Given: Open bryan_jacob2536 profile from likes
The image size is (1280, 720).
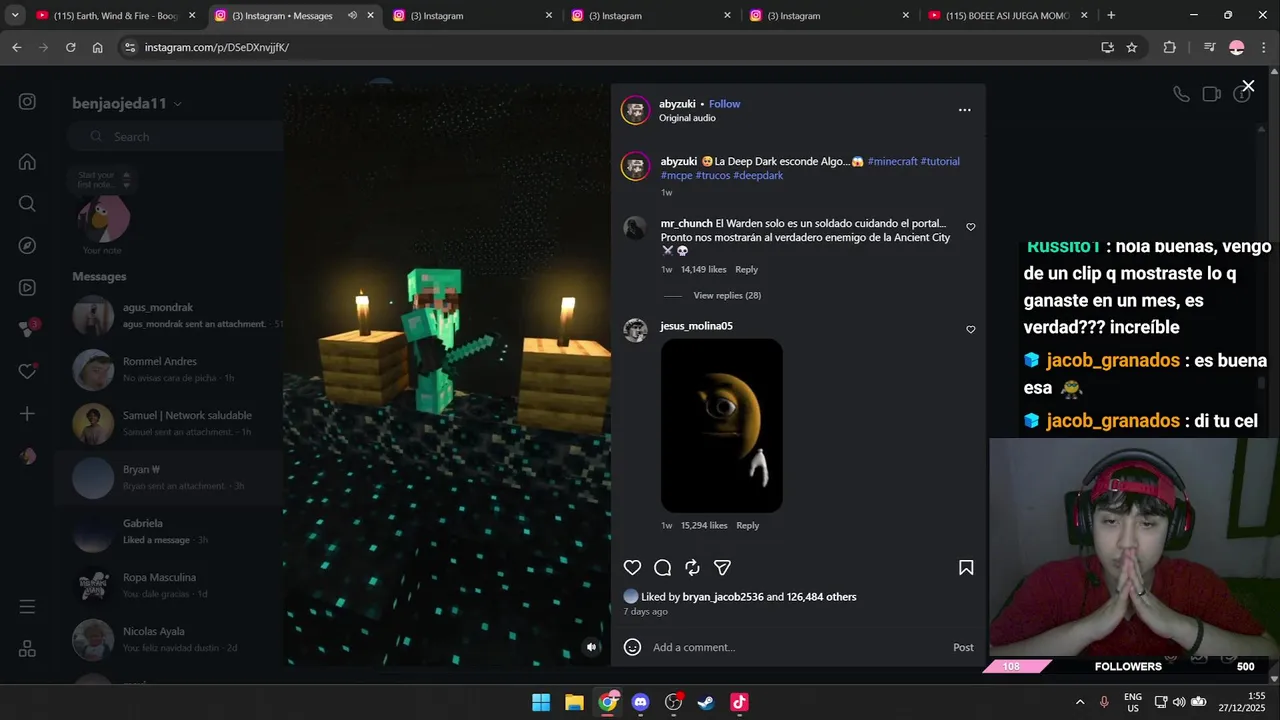Looking at the screenshot, I should pos(723,597).
